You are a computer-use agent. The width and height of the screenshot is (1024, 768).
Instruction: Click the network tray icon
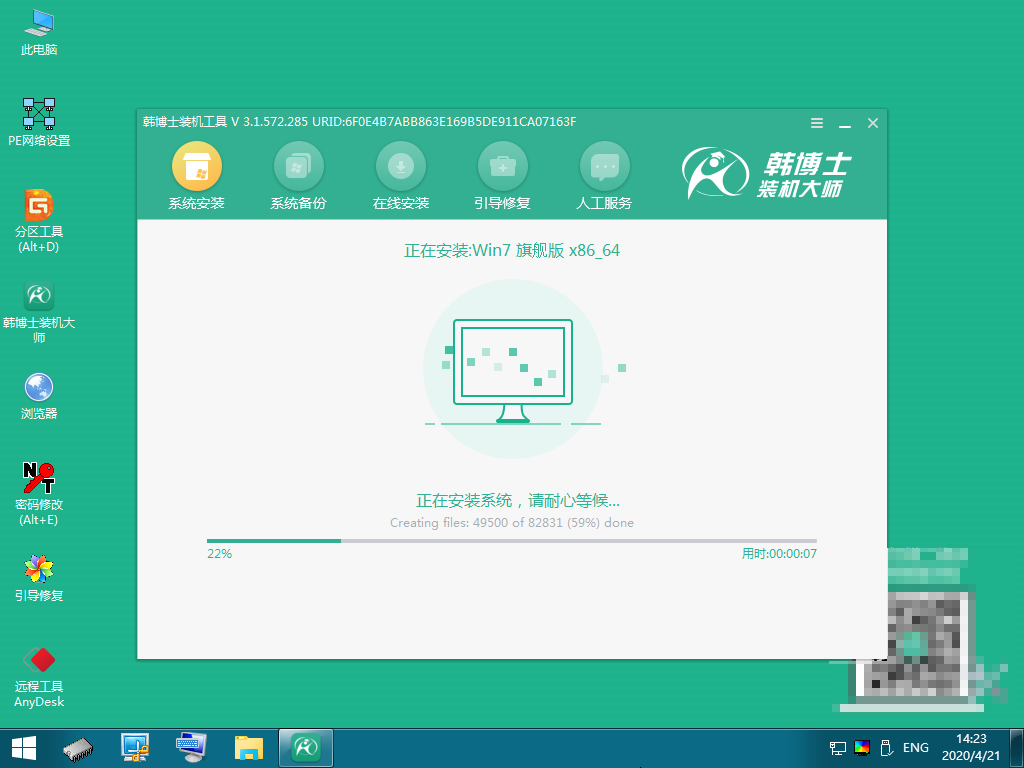[x=838, y=748]
